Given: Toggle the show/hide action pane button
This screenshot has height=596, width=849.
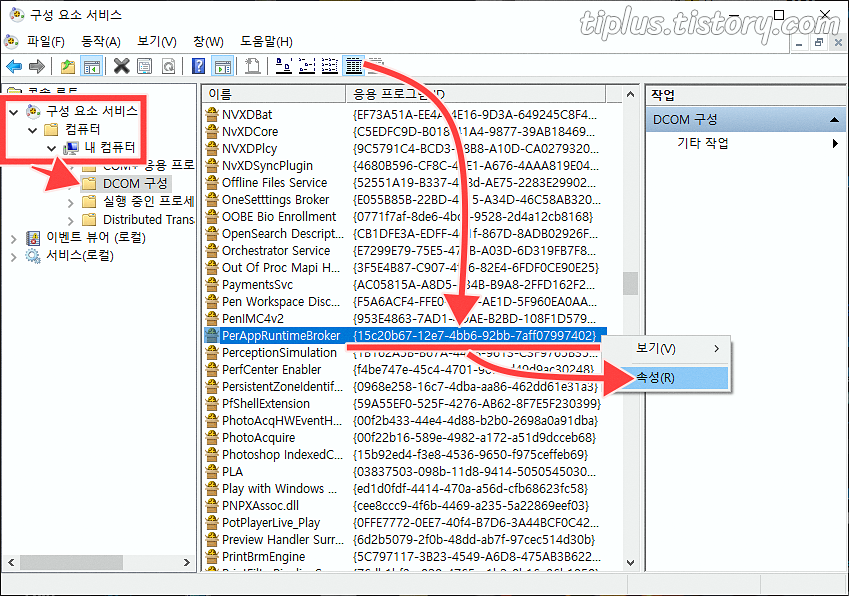Looking at the screenshot, I should point(223,67).
